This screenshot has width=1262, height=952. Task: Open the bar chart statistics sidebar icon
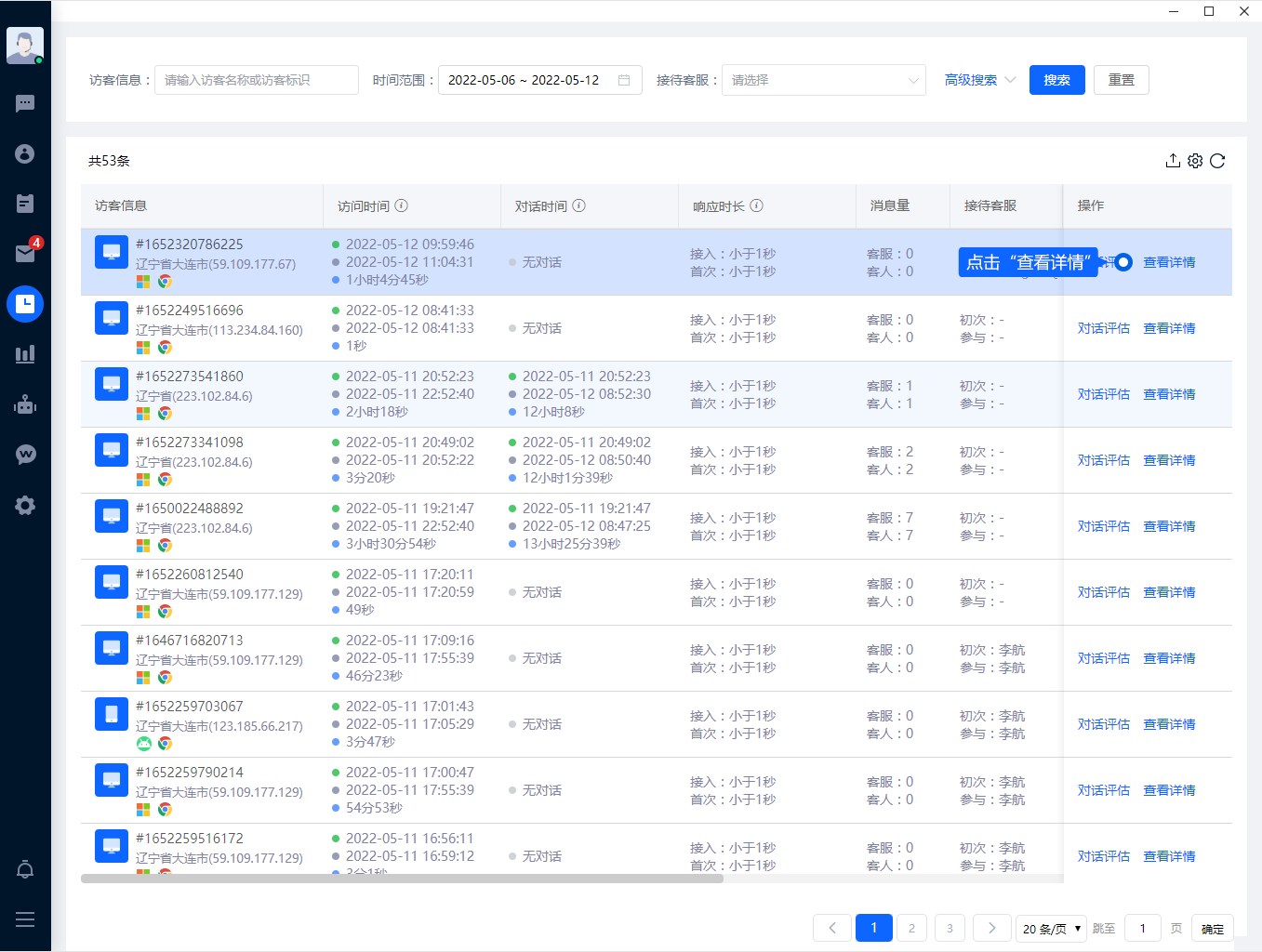pos(25,354)
